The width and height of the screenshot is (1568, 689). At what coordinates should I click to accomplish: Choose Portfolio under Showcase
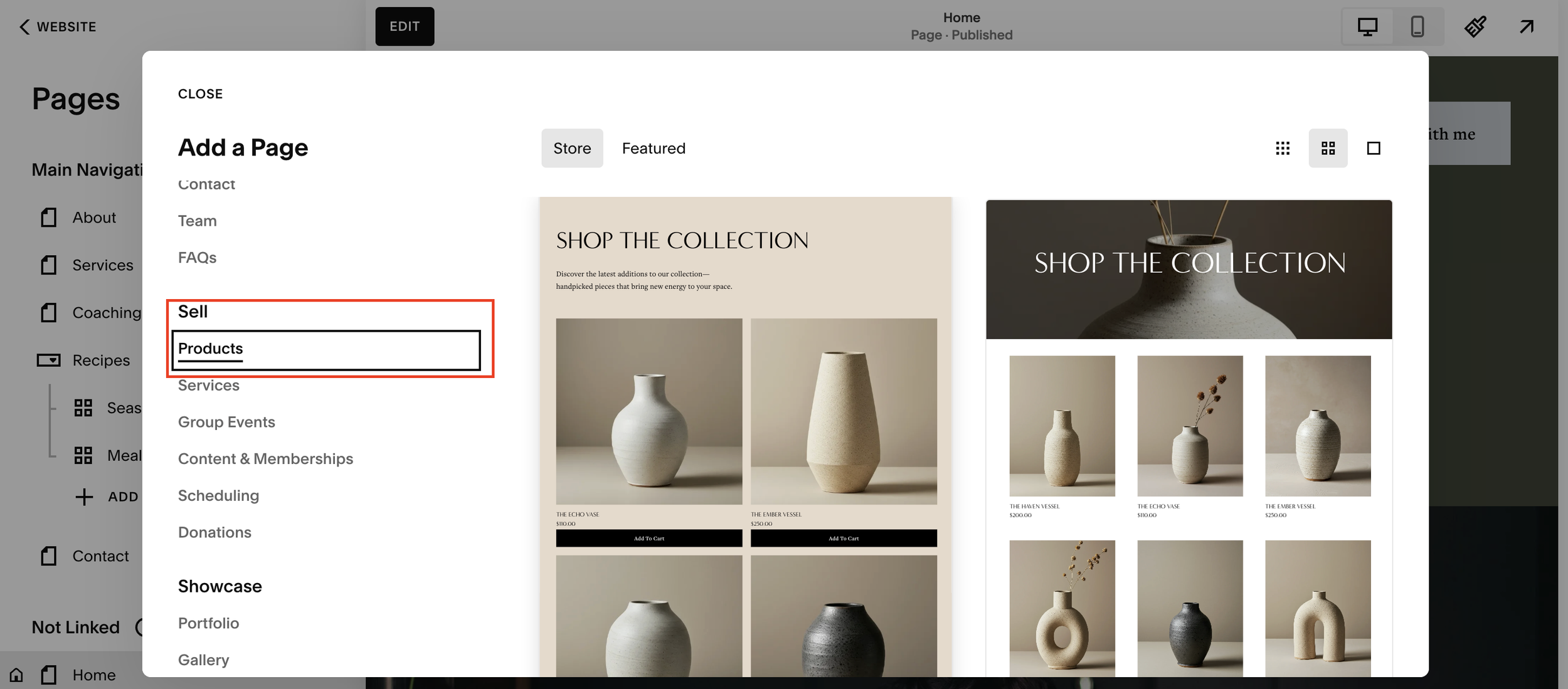pos(208,623)
